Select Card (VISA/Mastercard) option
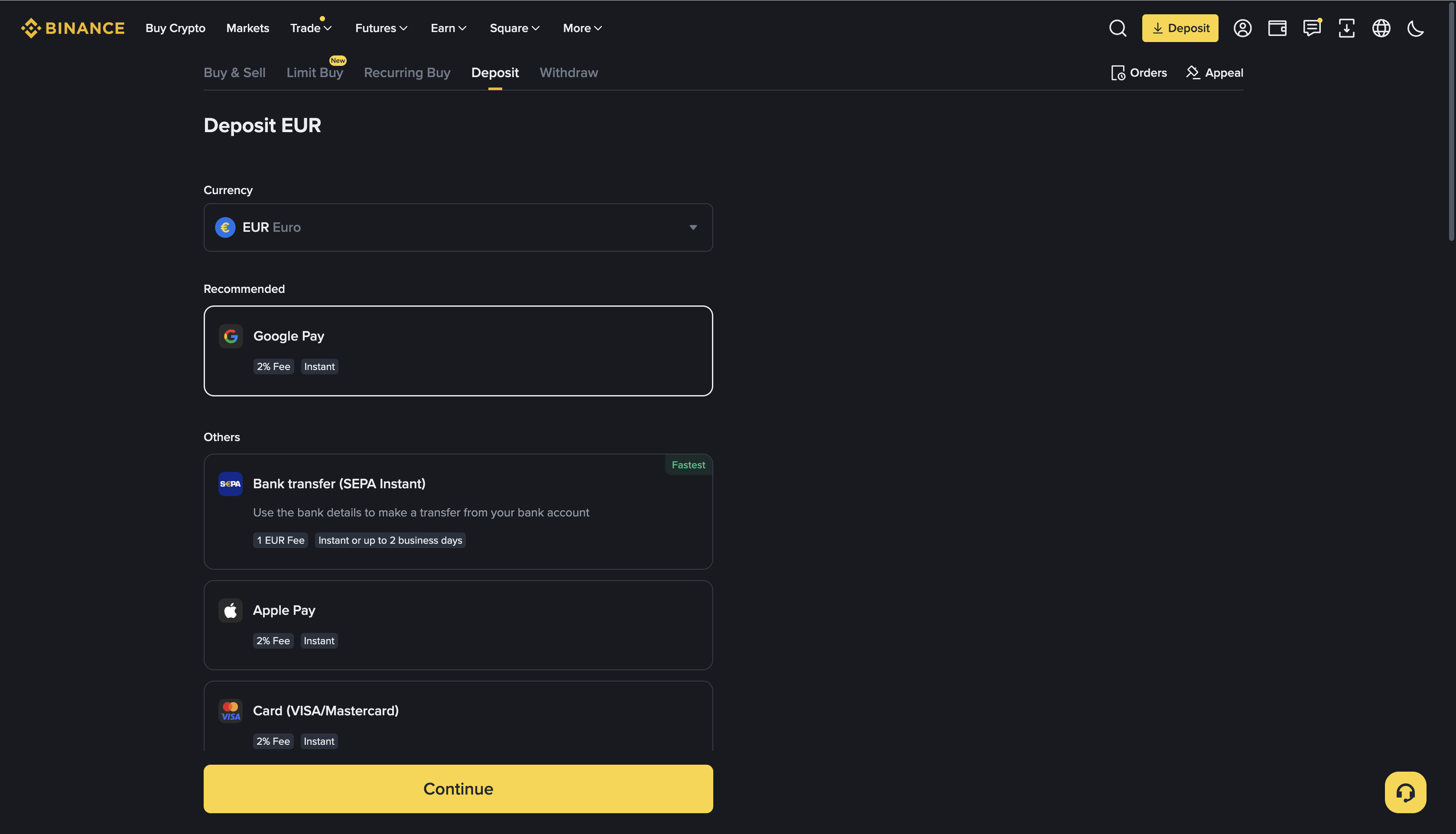The image size is (1456, 834). point(458,716)
